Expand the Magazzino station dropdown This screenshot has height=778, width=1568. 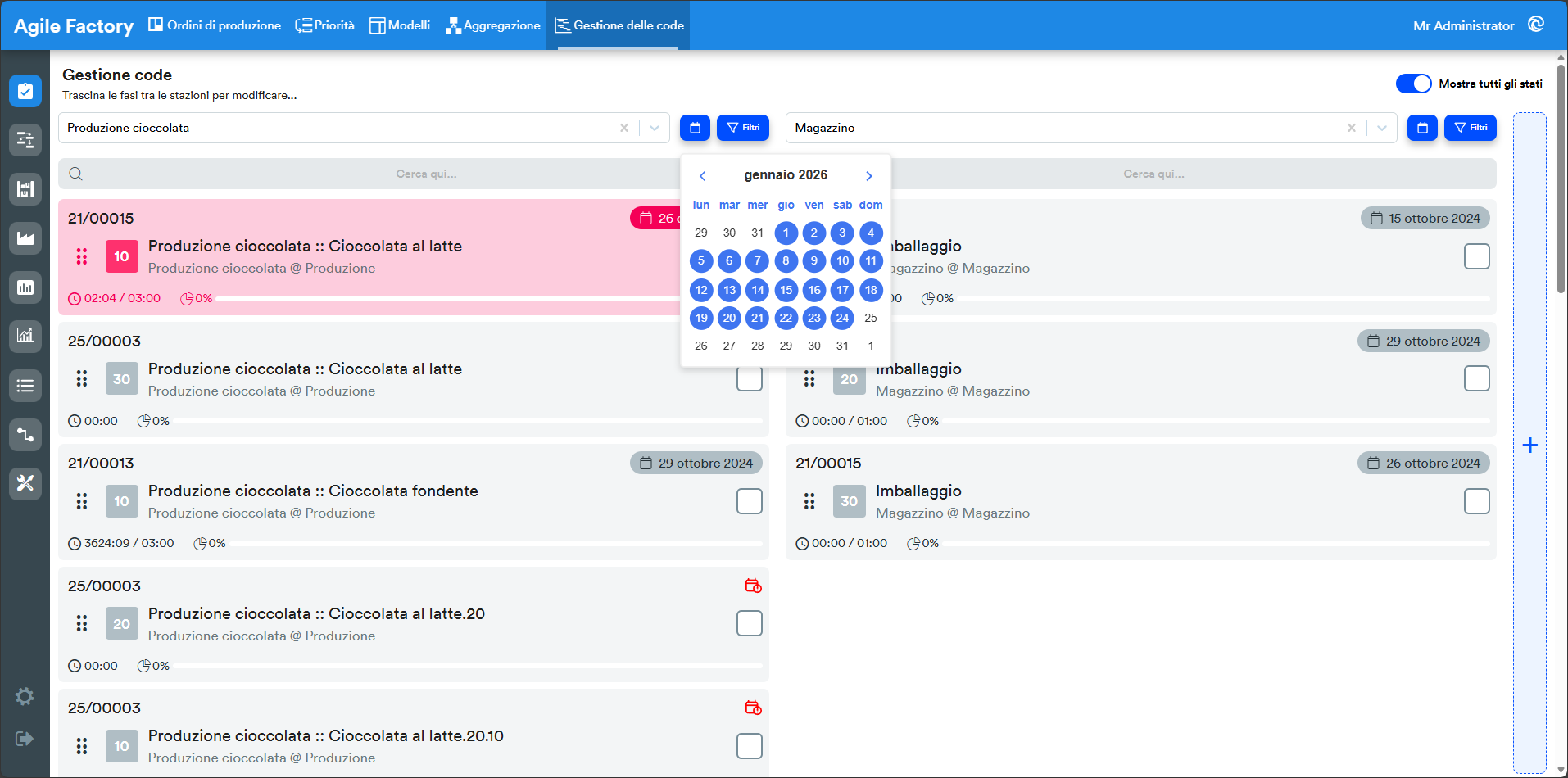click(x=1382, y=128)
